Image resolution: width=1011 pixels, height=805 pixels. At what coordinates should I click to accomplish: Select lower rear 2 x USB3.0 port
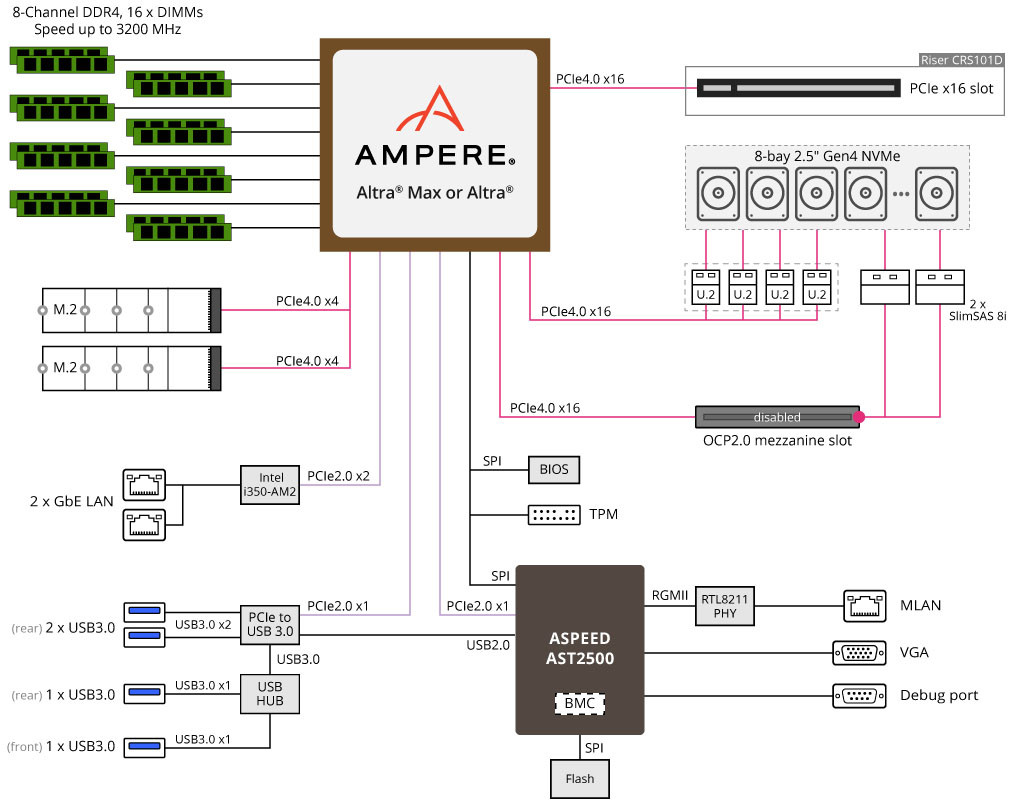(x=144, y=635)
